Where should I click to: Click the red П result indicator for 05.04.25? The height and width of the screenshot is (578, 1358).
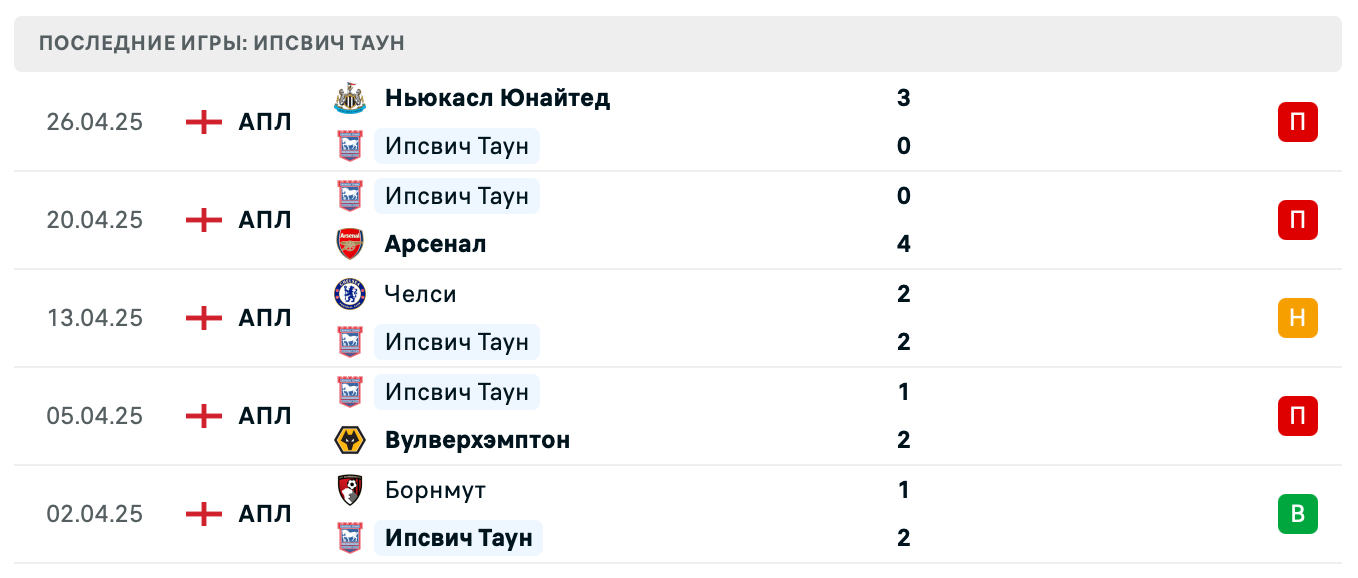1297,416
